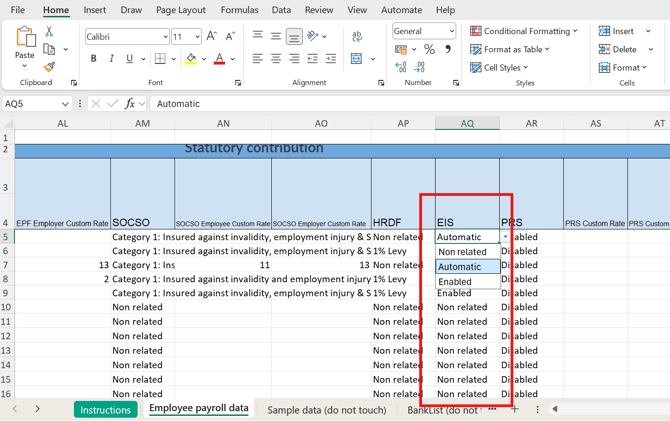Apply percent style
The width and height of the screenshot is (670, 421).
coord(429,50)
